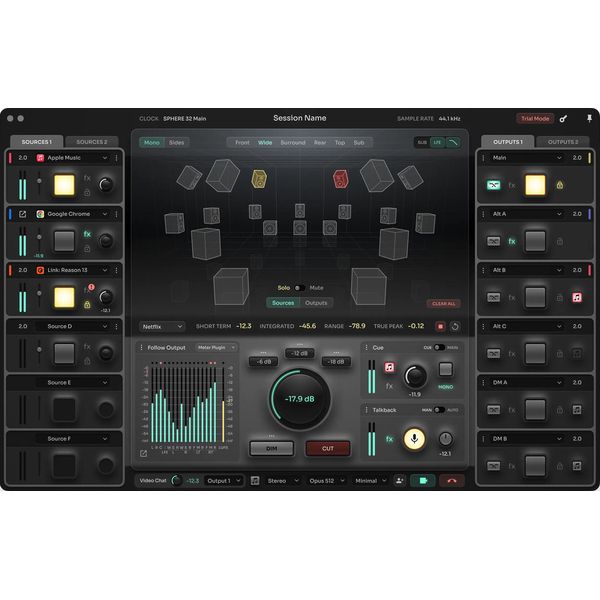Open the Netflix loudness preset dropdown
The image size is (600, 600).
point(162,326)
